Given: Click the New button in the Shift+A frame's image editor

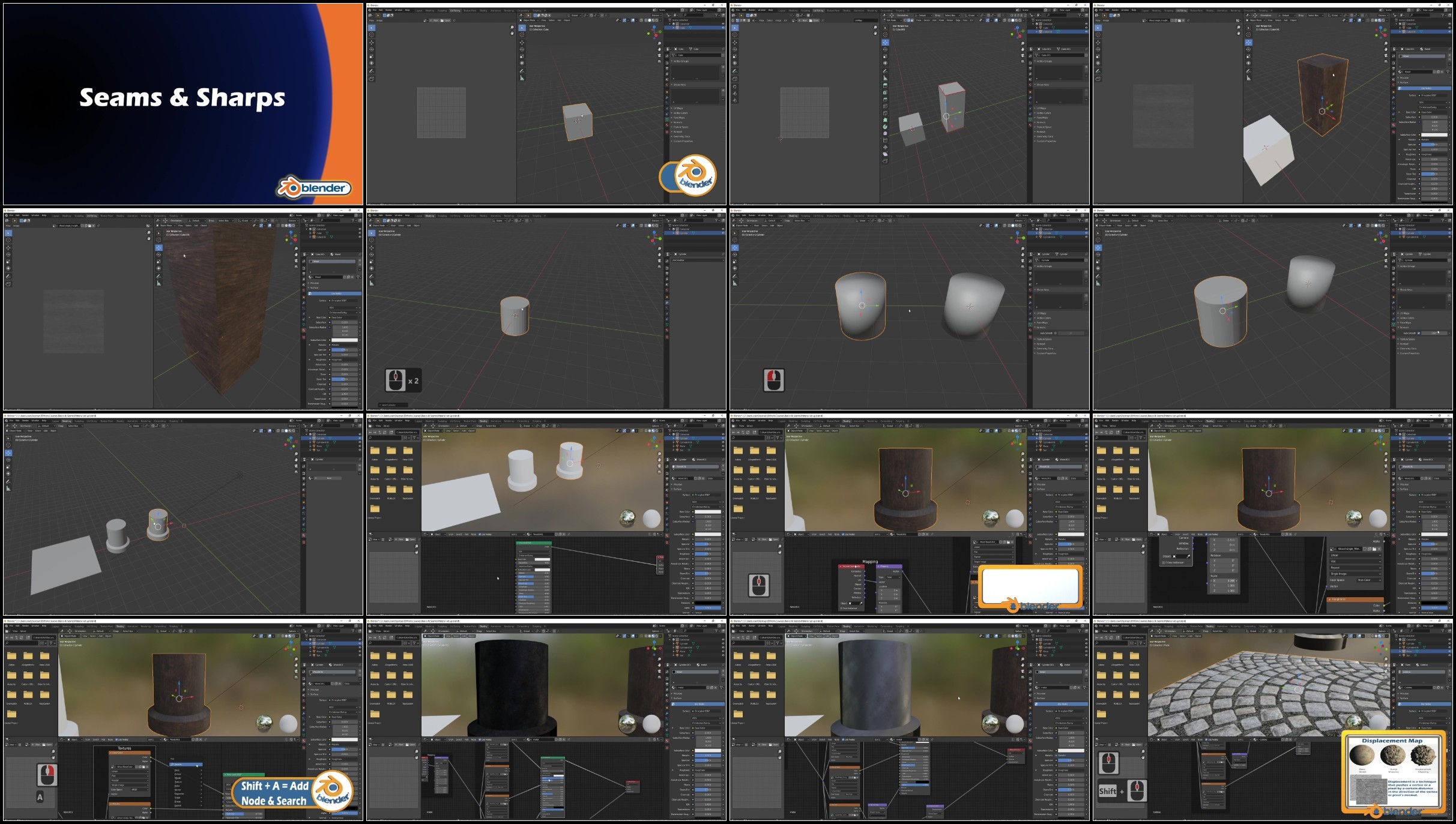Looking at the screenshot, I should point(37,744).
